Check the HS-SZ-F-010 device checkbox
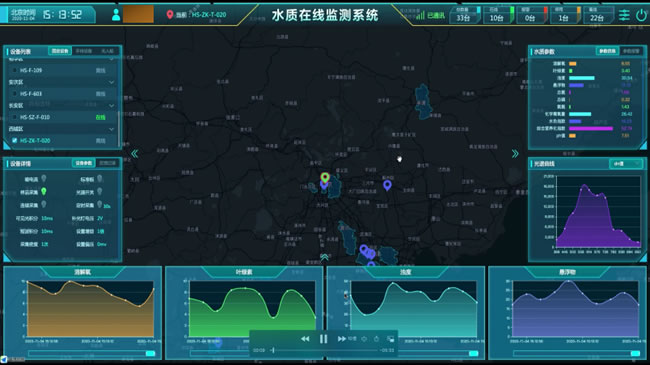Viewport: 650px width, 365px height. pos(15,117)
